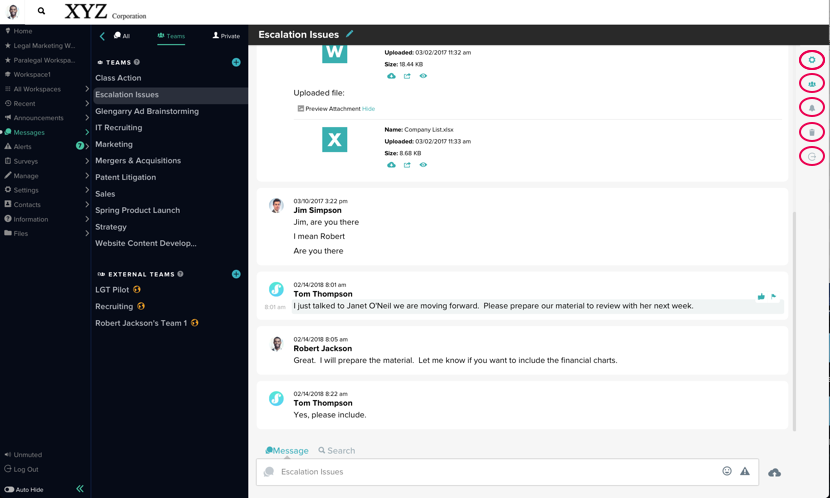Screen dimensions: 830x498
Task: Download the Word document file
Action: [391, 76]
